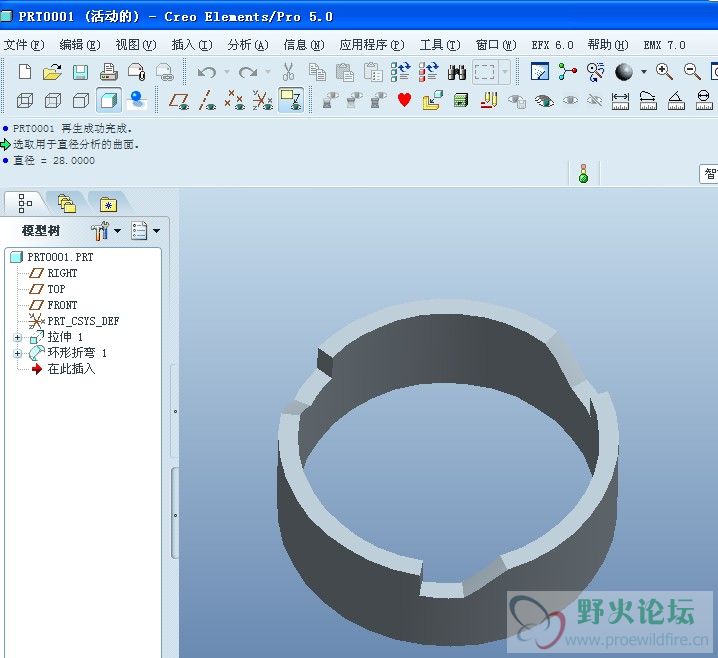Screen dimensions: 718x658
Task: Switch display to shading
Action: [x=109, y=100]
